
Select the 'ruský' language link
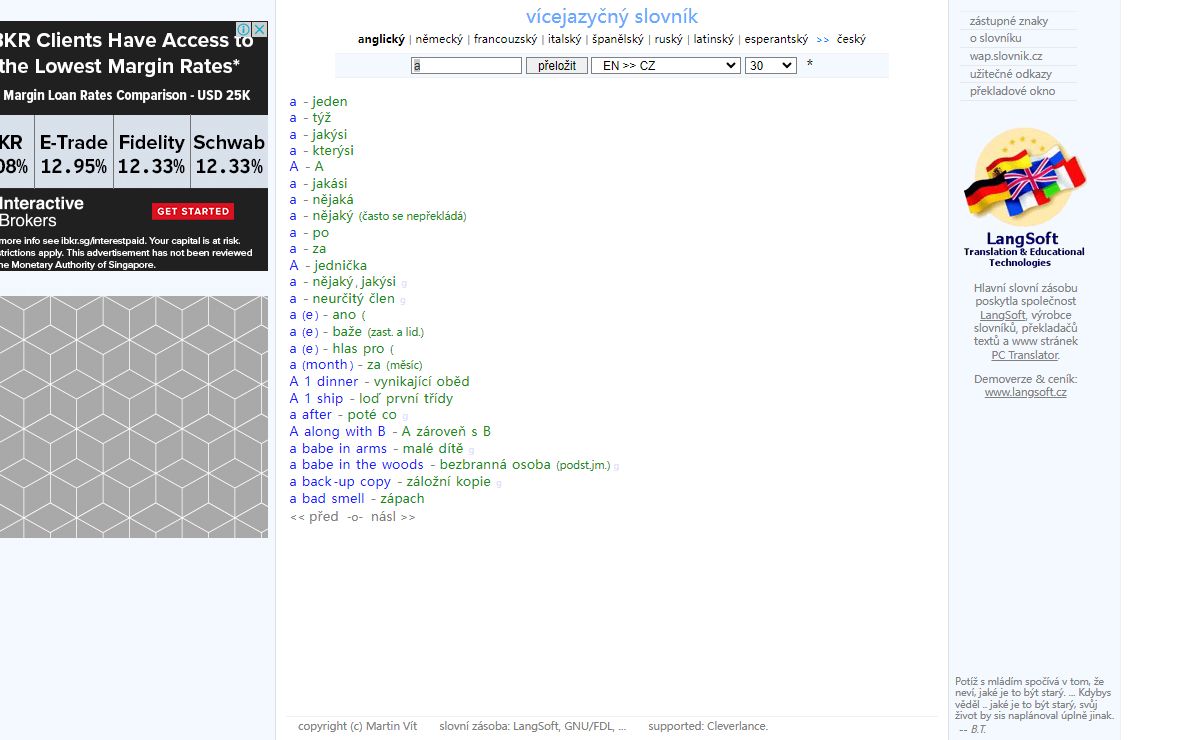coord(668,40)
